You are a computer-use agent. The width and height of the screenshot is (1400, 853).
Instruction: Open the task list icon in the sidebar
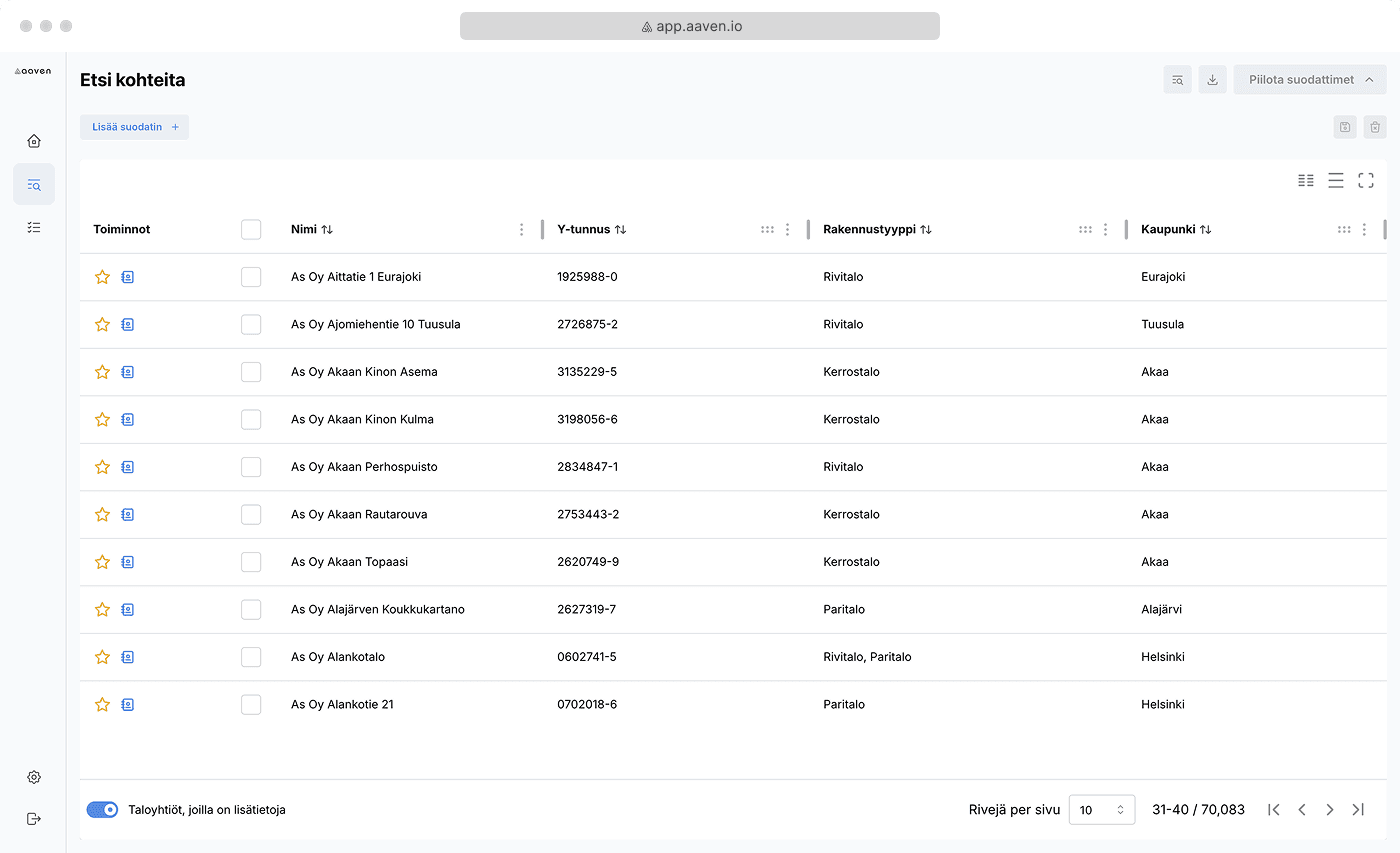point(34,228)
